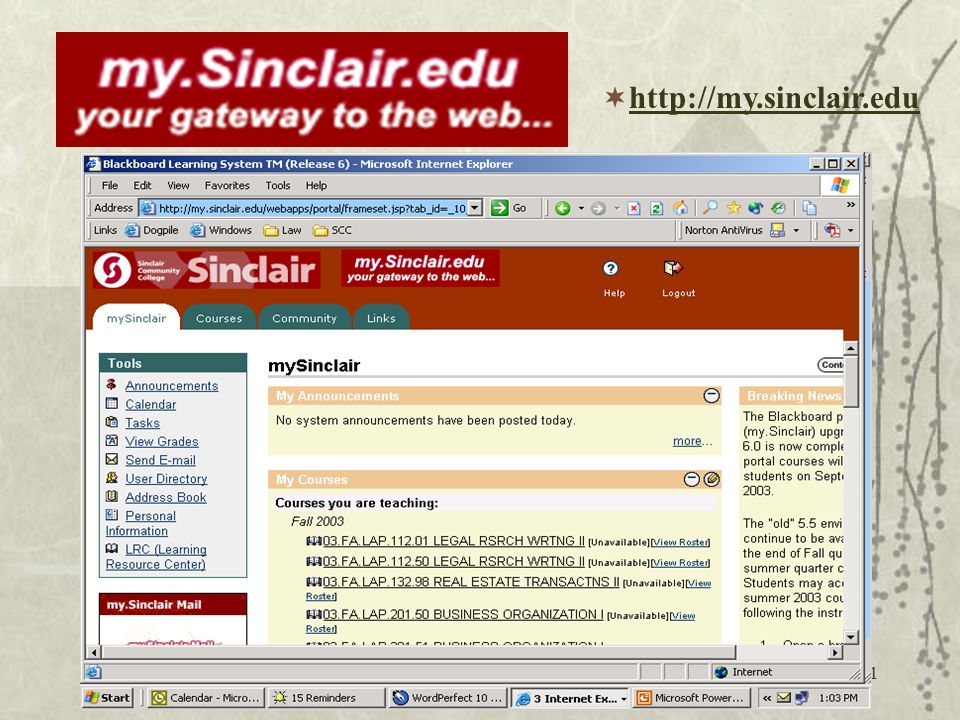Click the Logout door icon
Image resolution: width=960 pixels, height=720 pixels.
(x=672, y=268)
